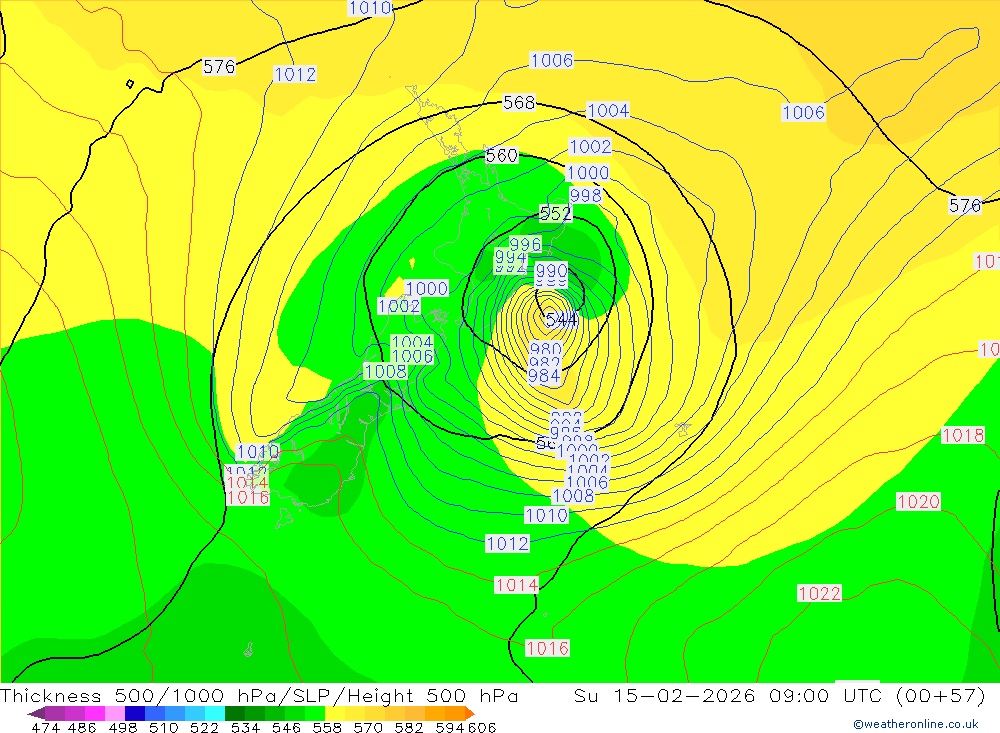The image size is (1000, 733).
Task: Click the legend value 570
Action: [368, 727]
